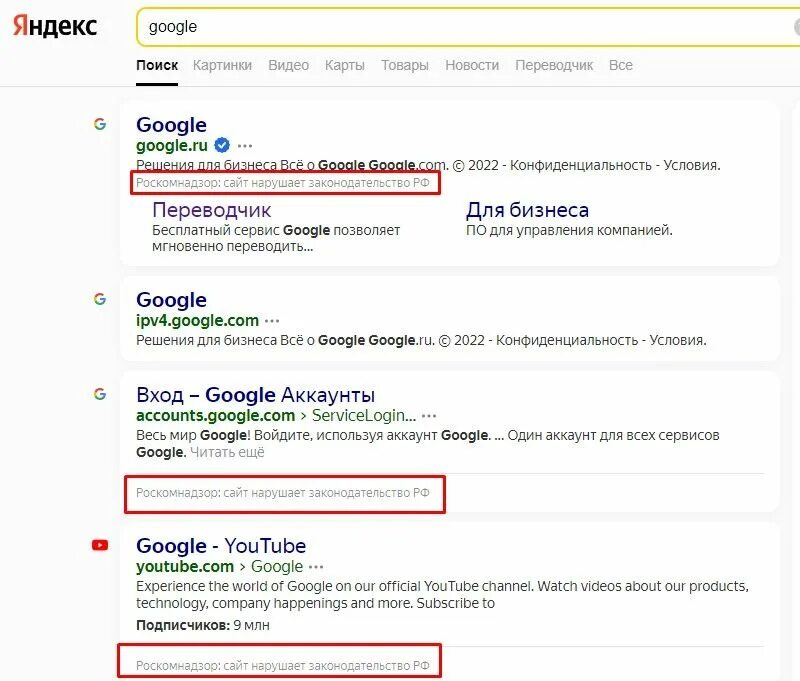800x681 pixels.
Task: Open the three-dots menu next to youtube.com Google
Action: pos(316,567)
